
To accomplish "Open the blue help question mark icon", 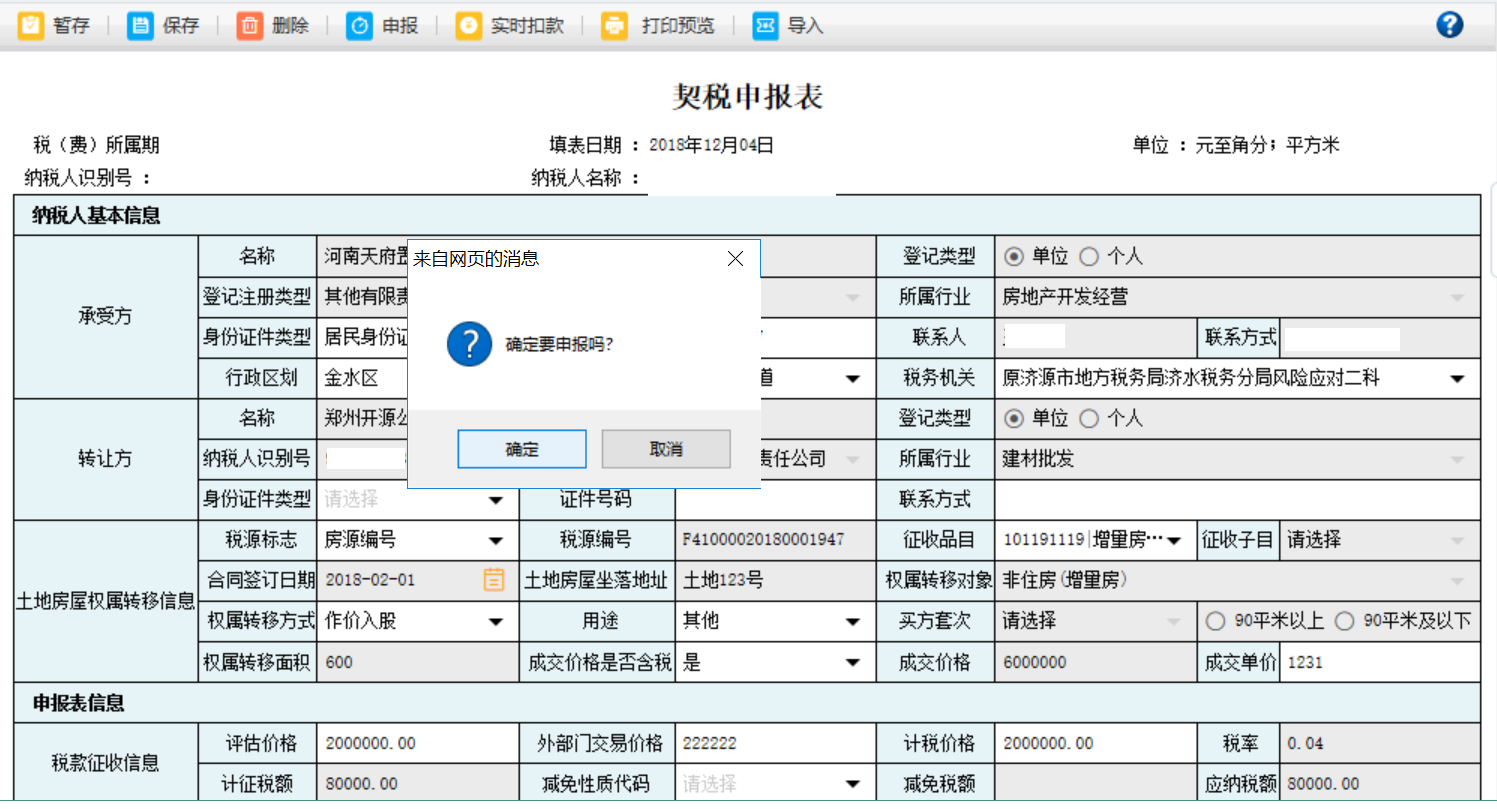I will [1449, 25].
